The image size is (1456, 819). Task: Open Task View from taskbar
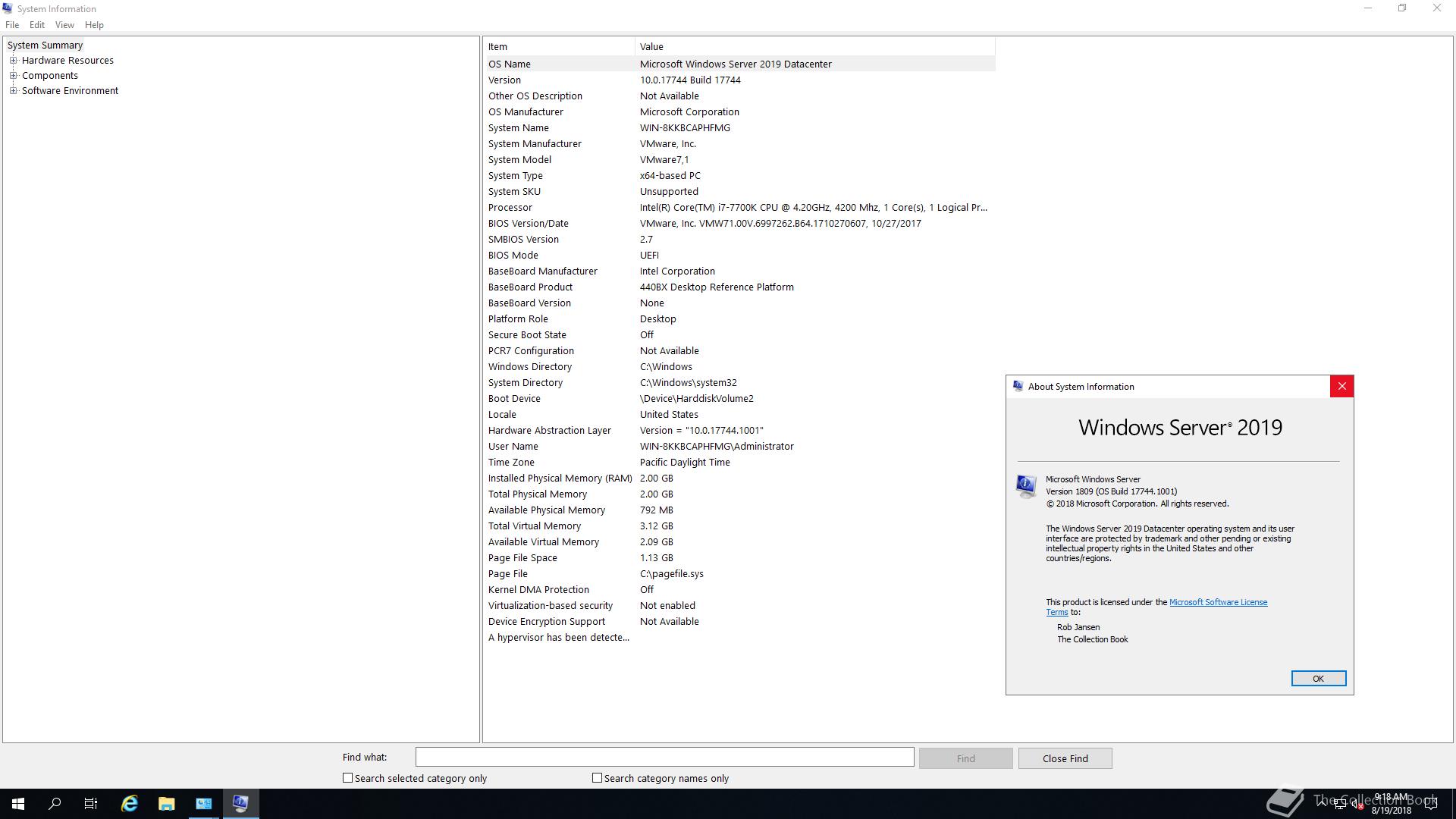tap(91, 804)
